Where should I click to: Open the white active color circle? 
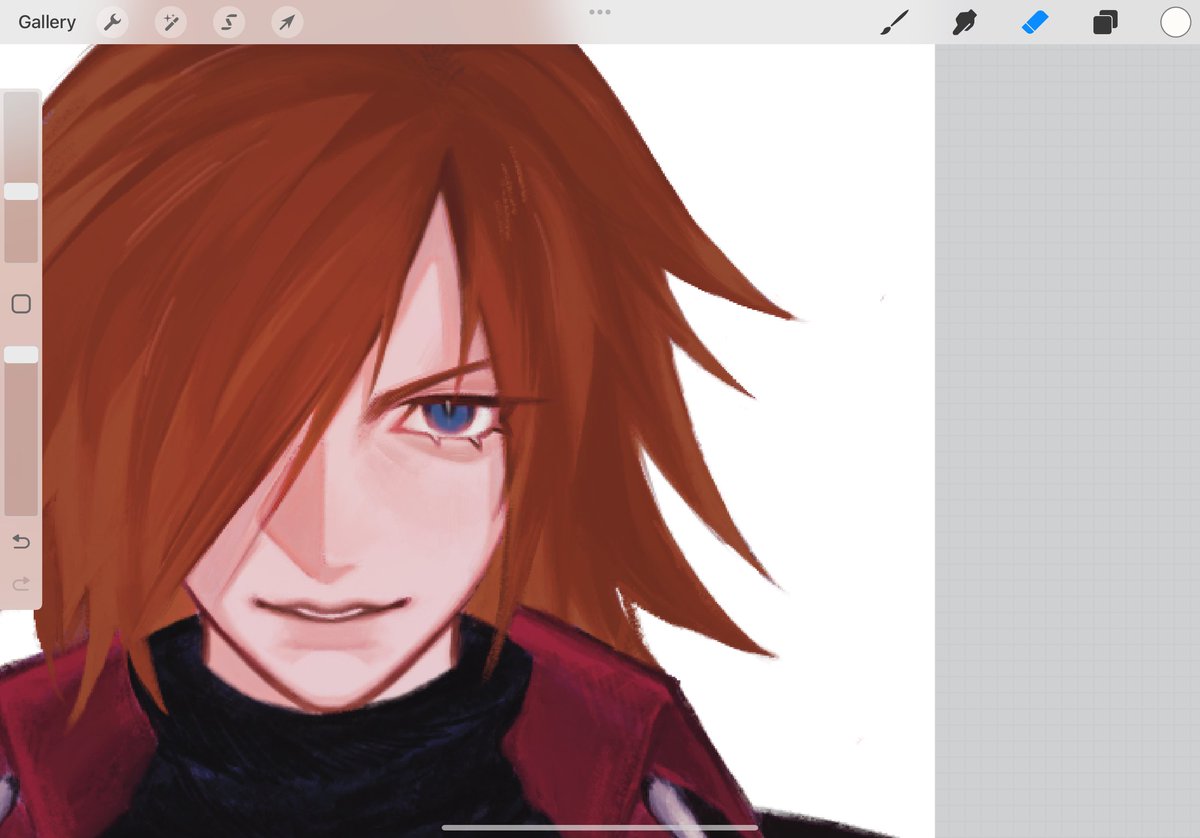pyautogui.click(x=1175, y=22)
